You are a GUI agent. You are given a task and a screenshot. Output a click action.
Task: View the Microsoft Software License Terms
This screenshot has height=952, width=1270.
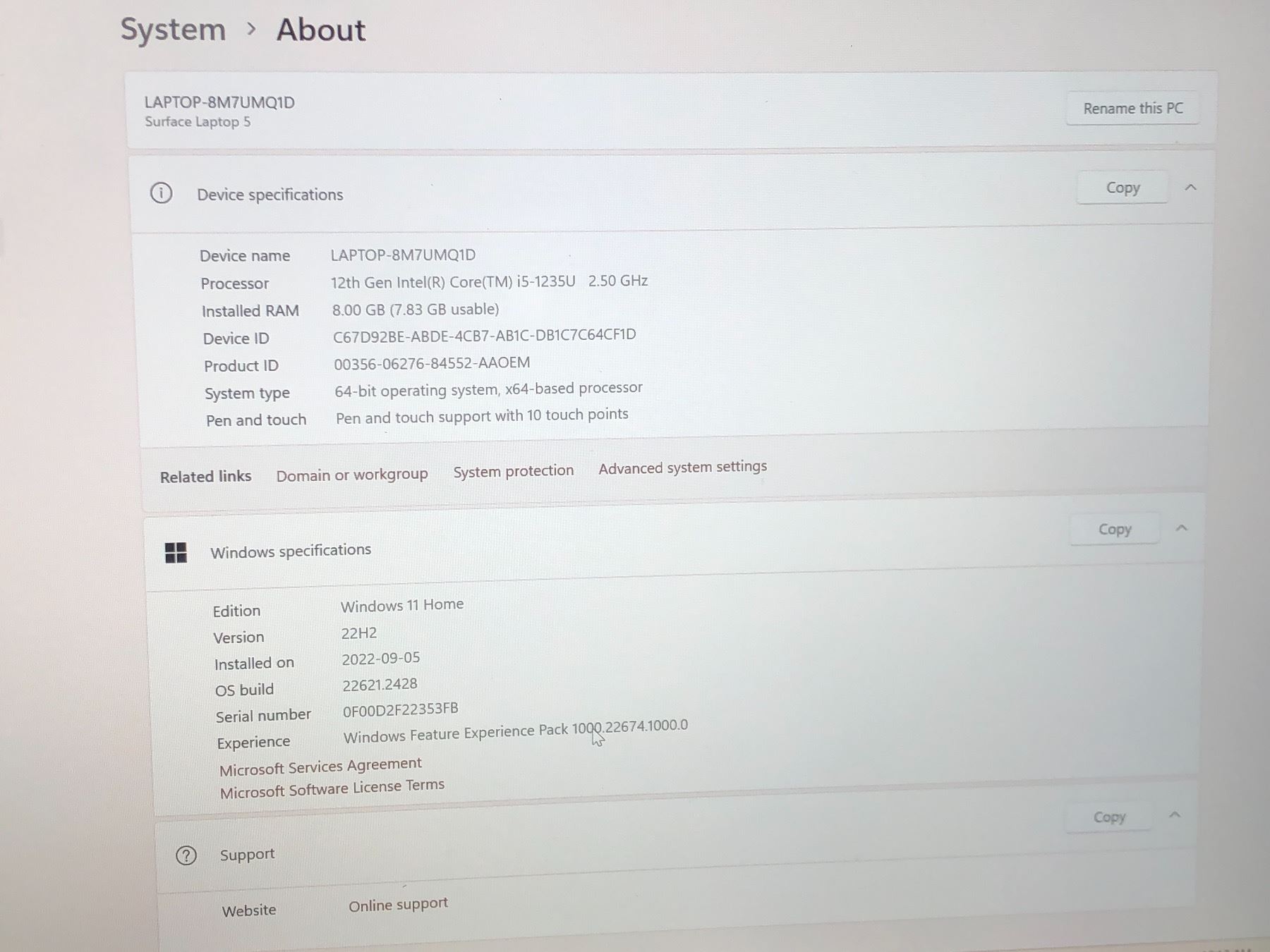coord(332,789)
